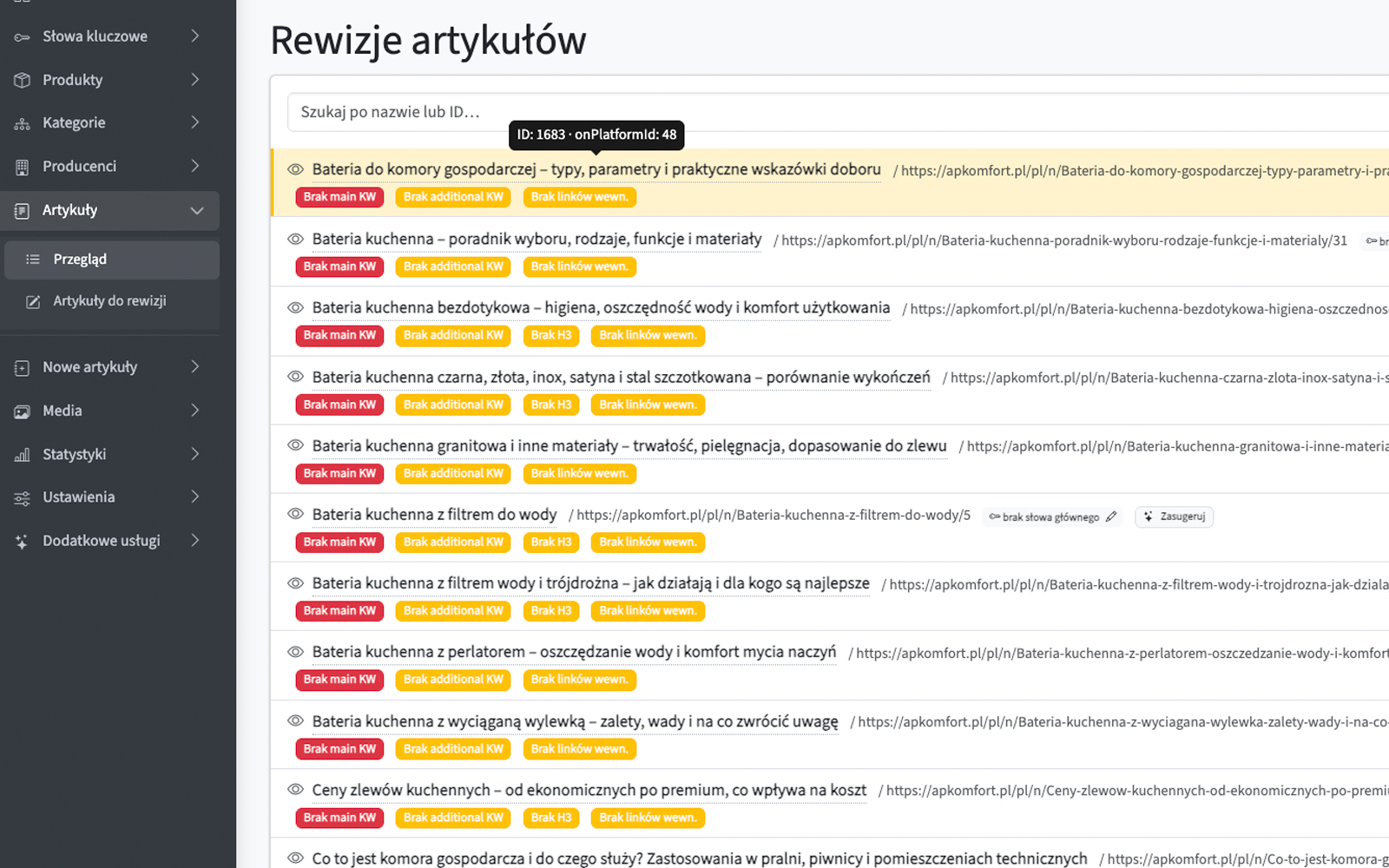This screenshot has width=1389, height=868.
Task: Toggle eye icon for Bateria do komory gospodarczej
Action: pos(295,169)
